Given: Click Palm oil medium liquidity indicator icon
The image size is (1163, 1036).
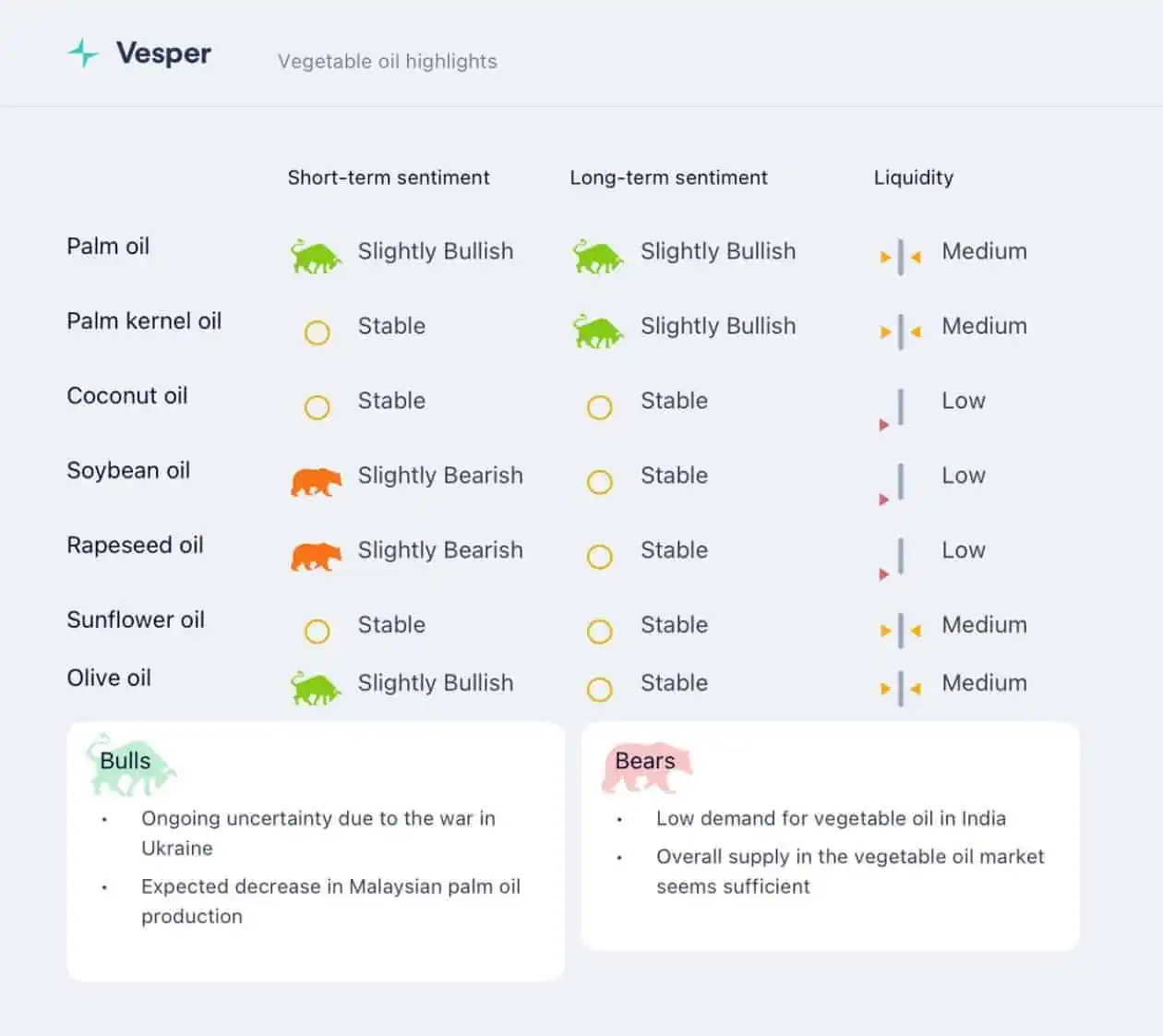Looking at the screenshot, I should (x=901, y=257).
